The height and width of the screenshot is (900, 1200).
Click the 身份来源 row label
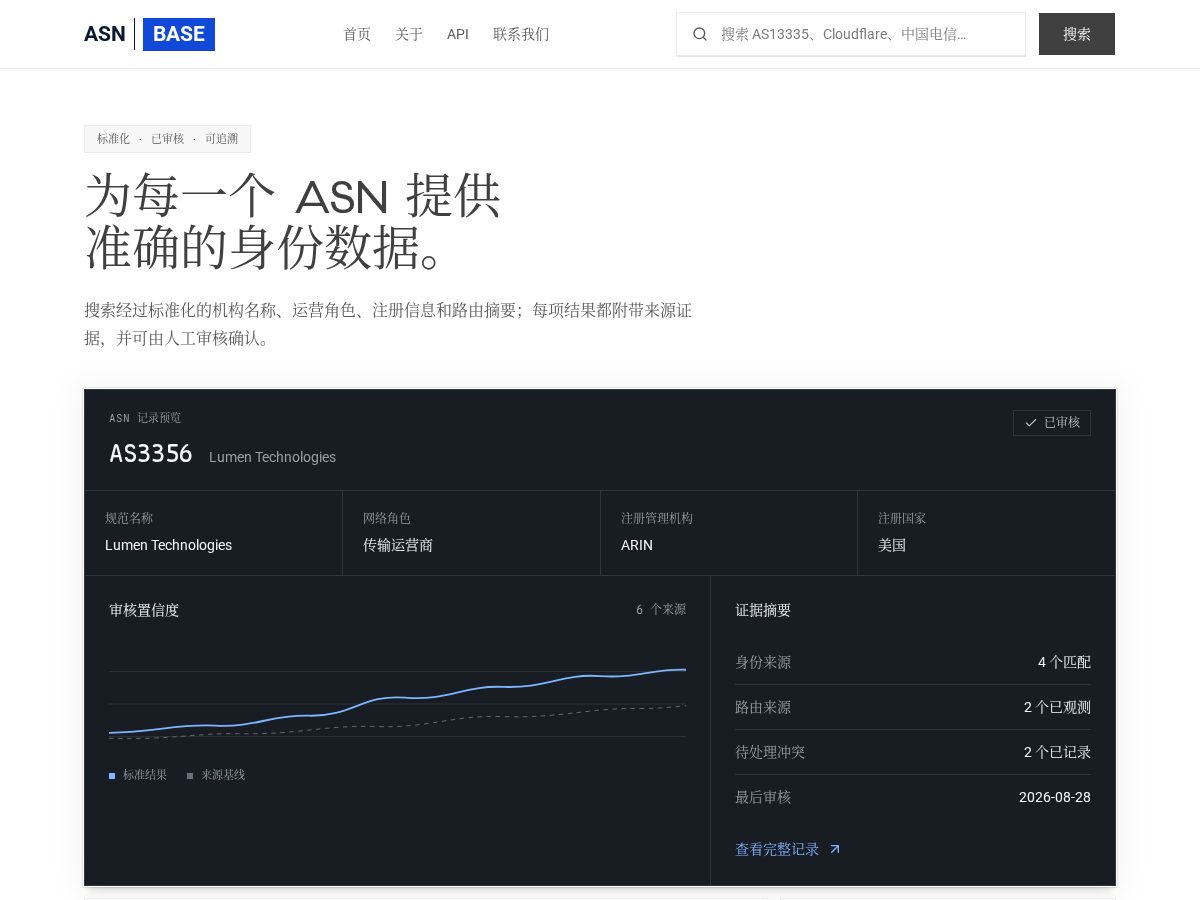tap(763, 662)
